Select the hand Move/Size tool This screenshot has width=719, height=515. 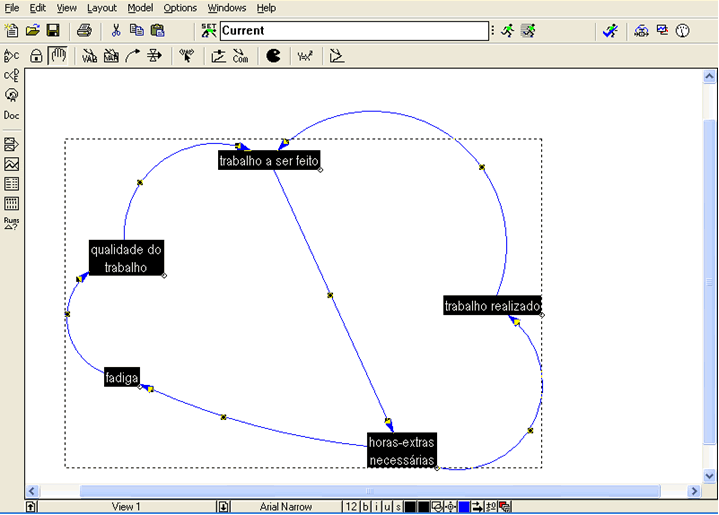click(57, 56)
